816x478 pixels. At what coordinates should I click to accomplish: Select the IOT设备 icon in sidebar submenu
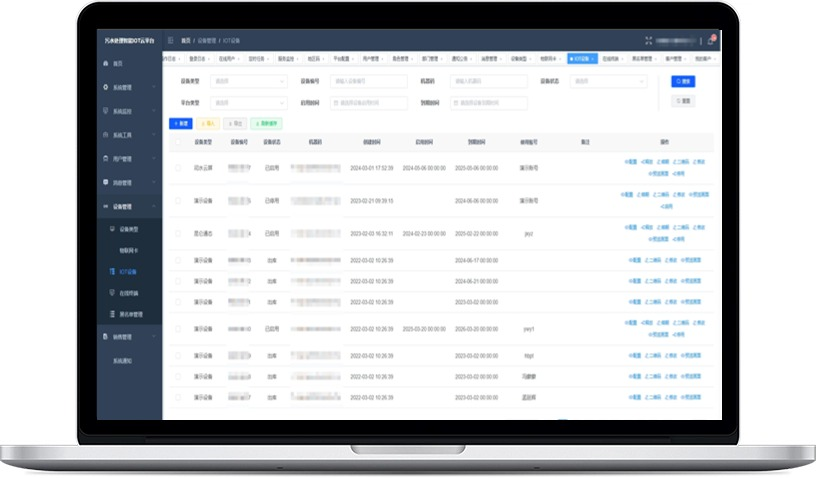(x=112, y=272)
